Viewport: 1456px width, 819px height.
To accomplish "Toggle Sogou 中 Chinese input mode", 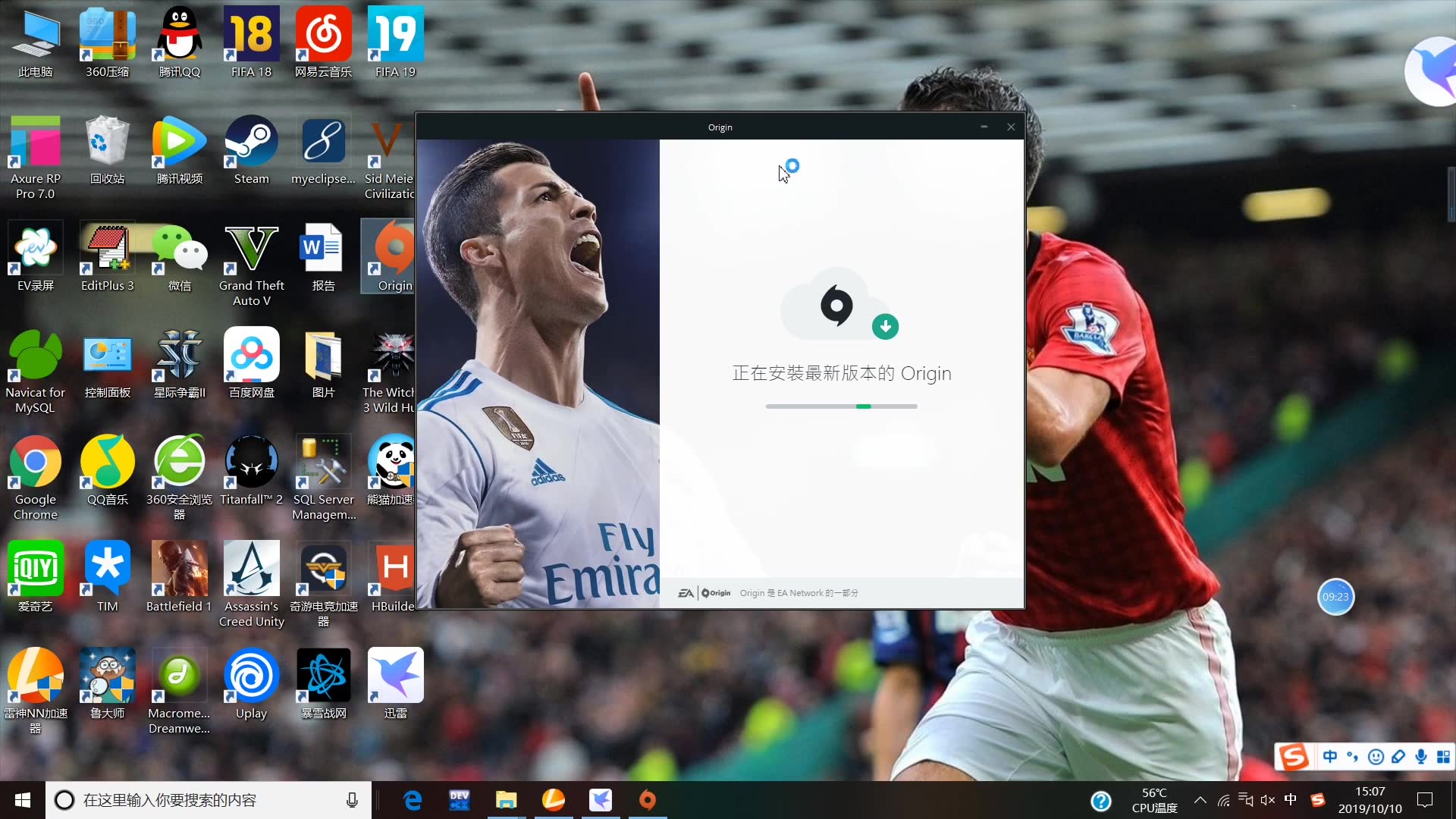I will (1330, 756).
